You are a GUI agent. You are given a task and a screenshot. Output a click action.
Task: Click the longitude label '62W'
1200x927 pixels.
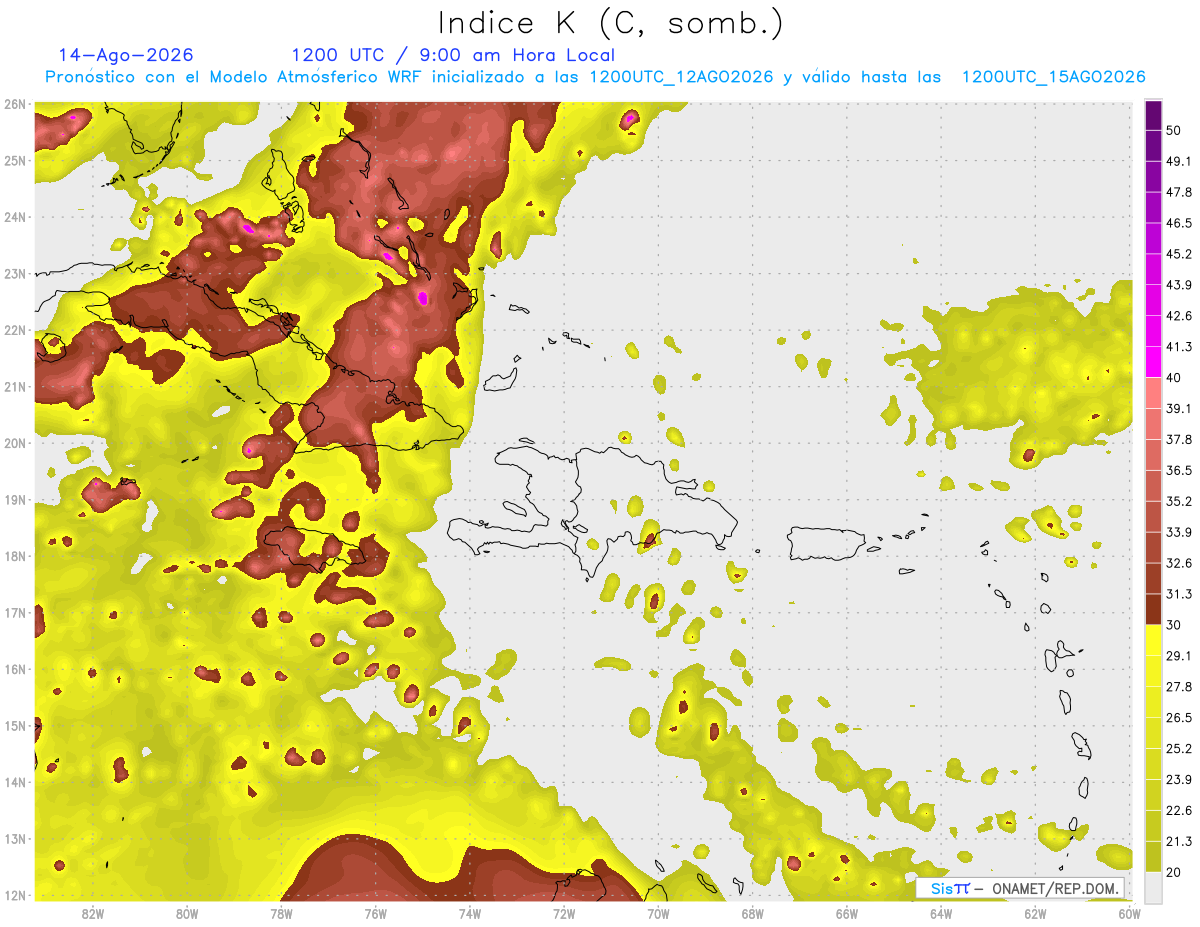[1035, 913]
